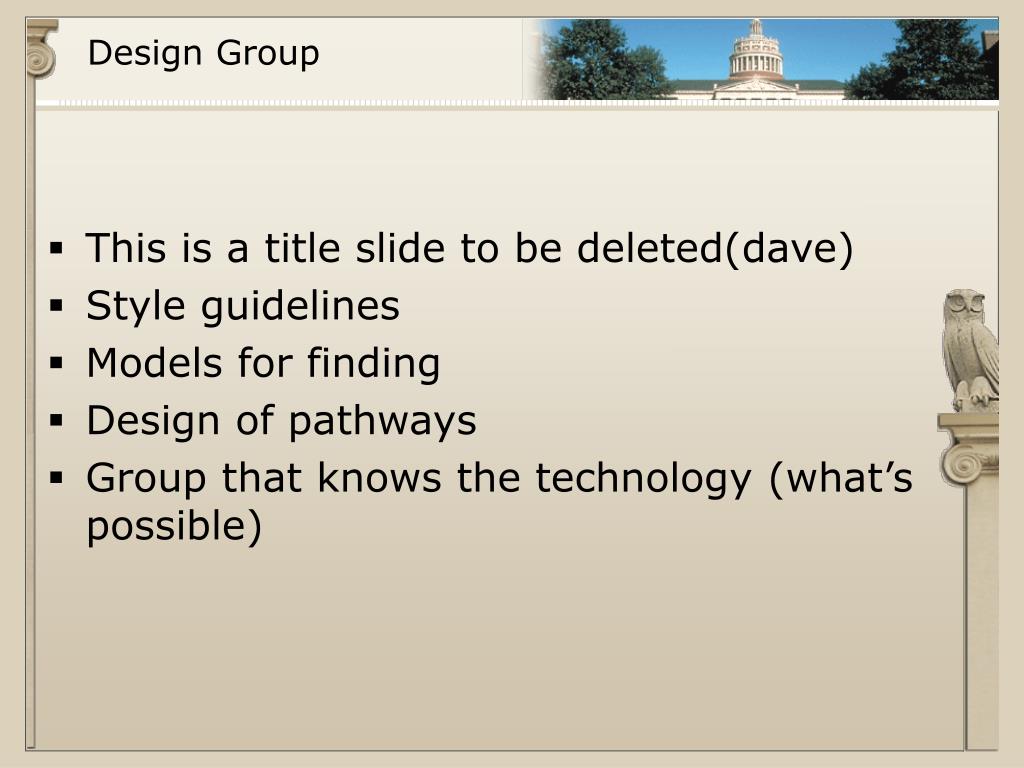Click the owl statue graphic
This screenshot has width=1024, height=768.
coord(970,350)
